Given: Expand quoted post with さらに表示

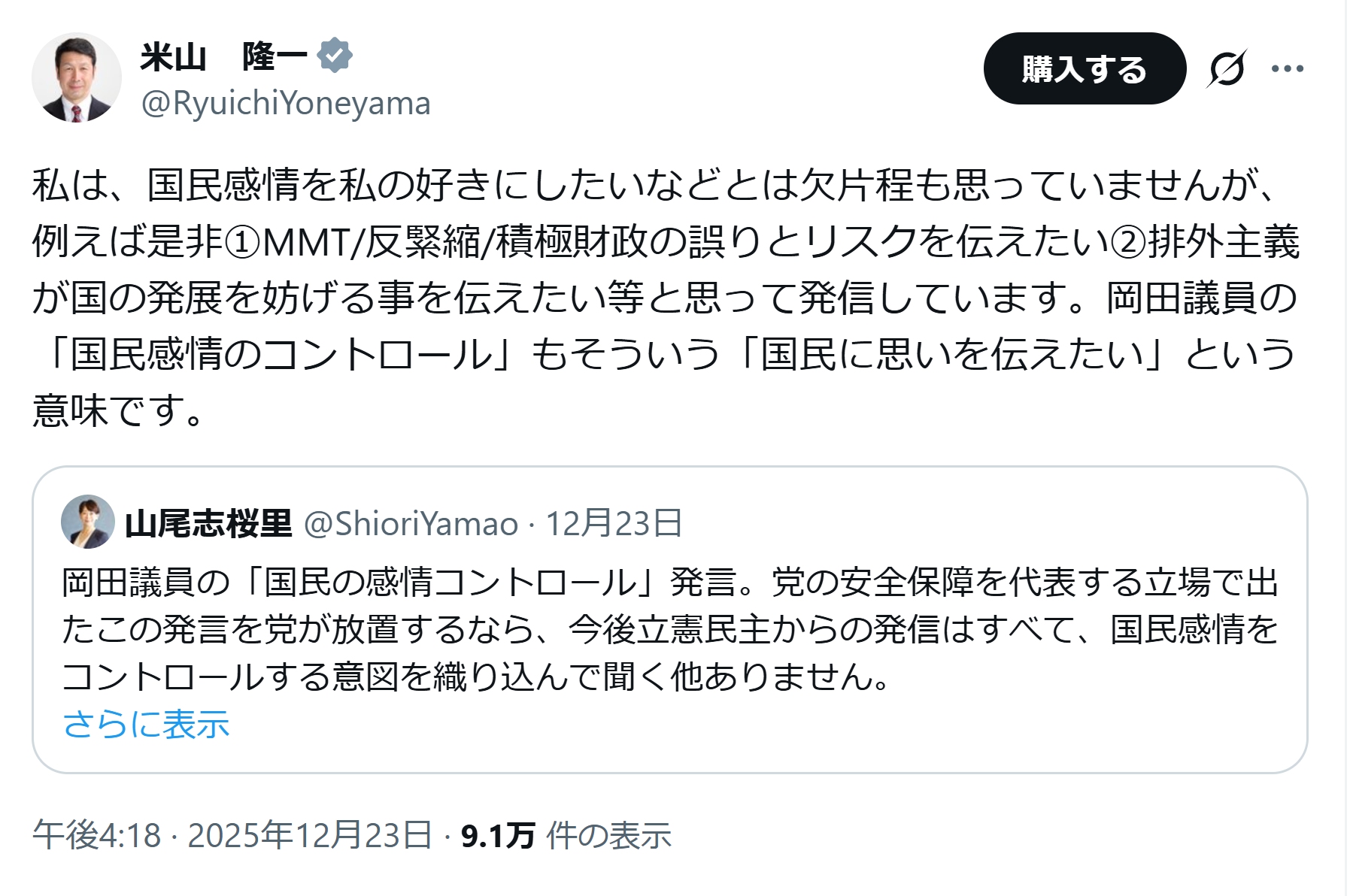Looking at the screenshot, I should (146, 724).
